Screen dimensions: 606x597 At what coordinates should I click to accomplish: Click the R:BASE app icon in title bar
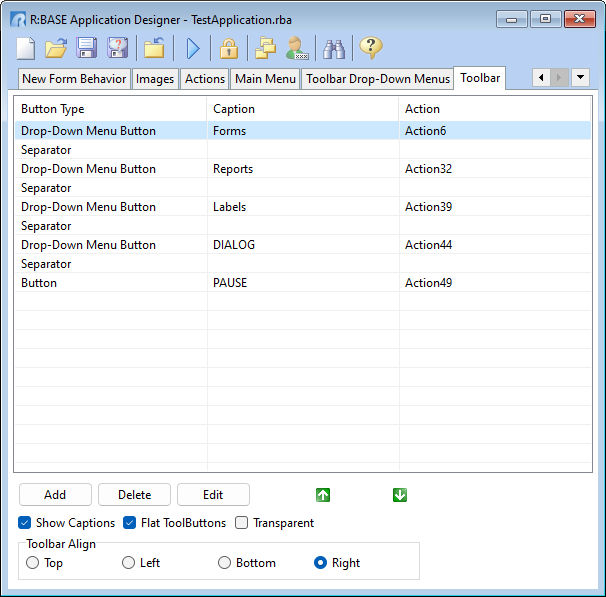click(18, 19)
